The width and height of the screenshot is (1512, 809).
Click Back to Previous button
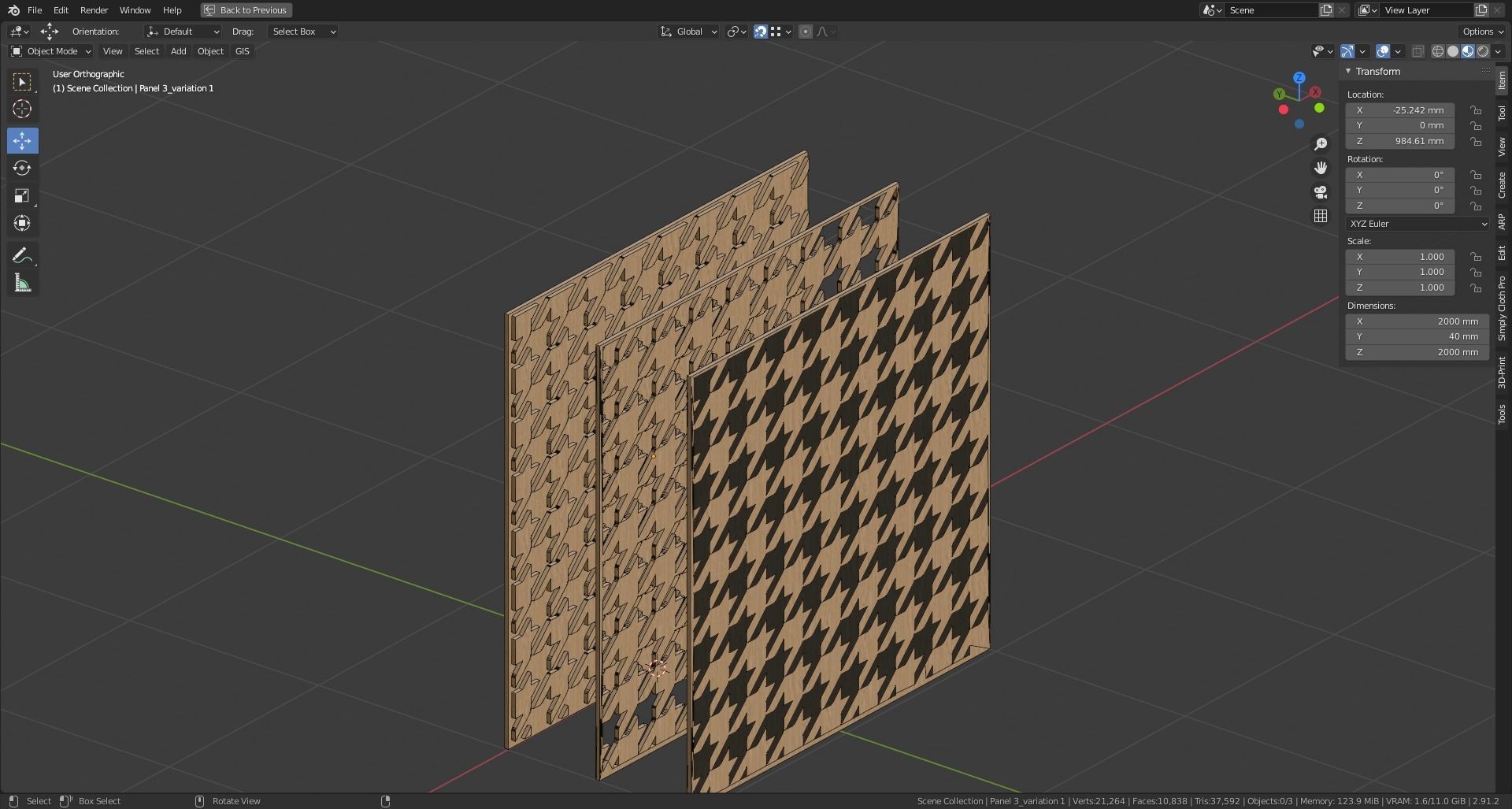pos(246,10)
